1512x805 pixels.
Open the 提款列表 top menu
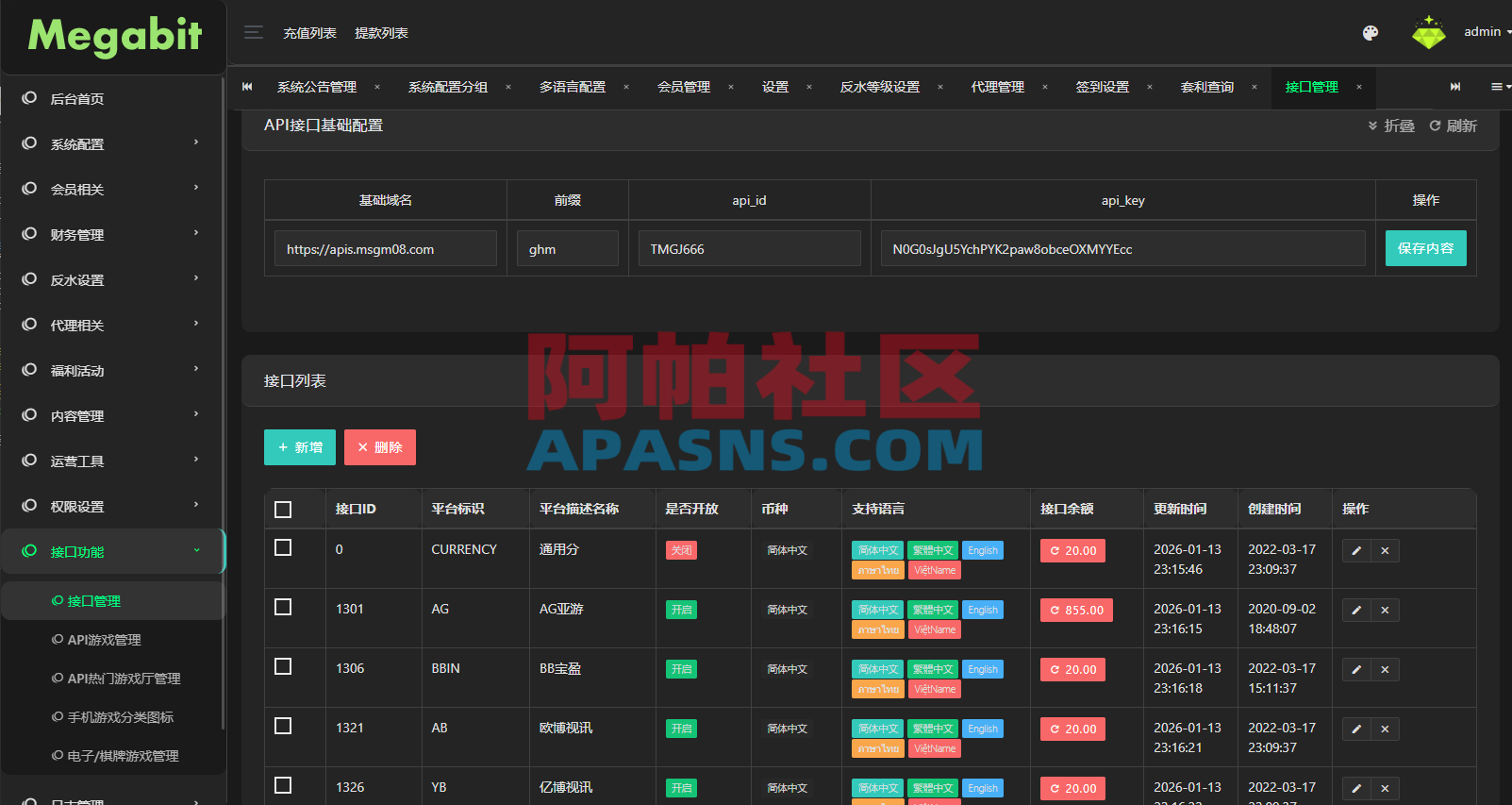coord(381,33)
